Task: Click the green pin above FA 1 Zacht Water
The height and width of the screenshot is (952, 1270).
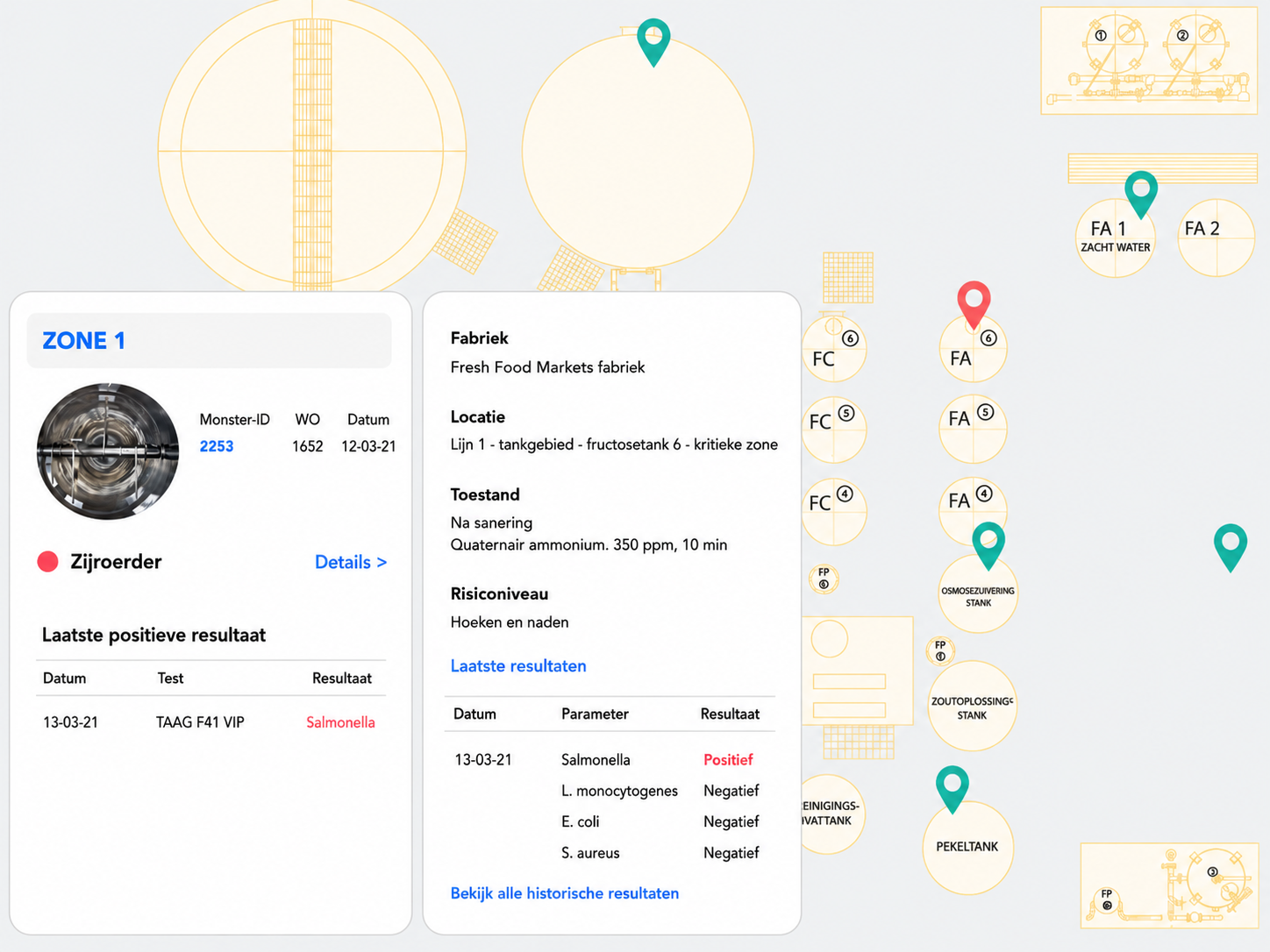Action: pyautogui.click(x=1141, y=193)
